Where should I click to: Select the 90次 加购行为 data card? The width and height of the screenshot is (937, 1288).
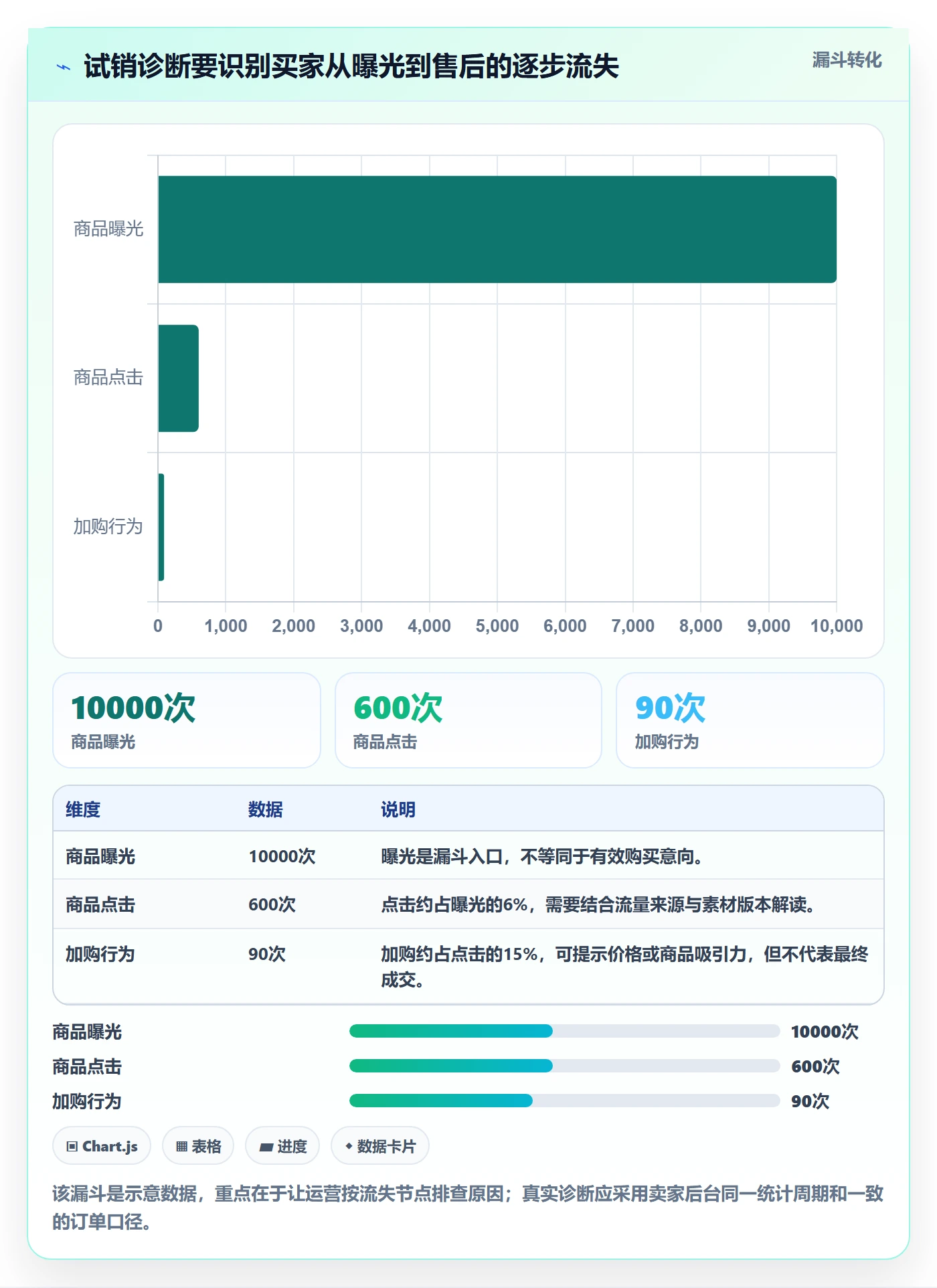click(750, 720)
